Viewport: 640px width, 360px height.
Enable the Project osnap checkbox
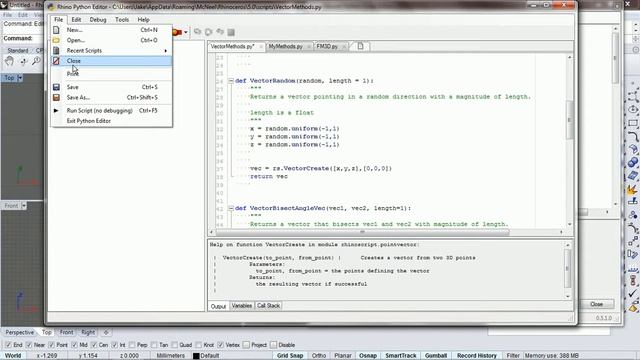coord(246,345)
